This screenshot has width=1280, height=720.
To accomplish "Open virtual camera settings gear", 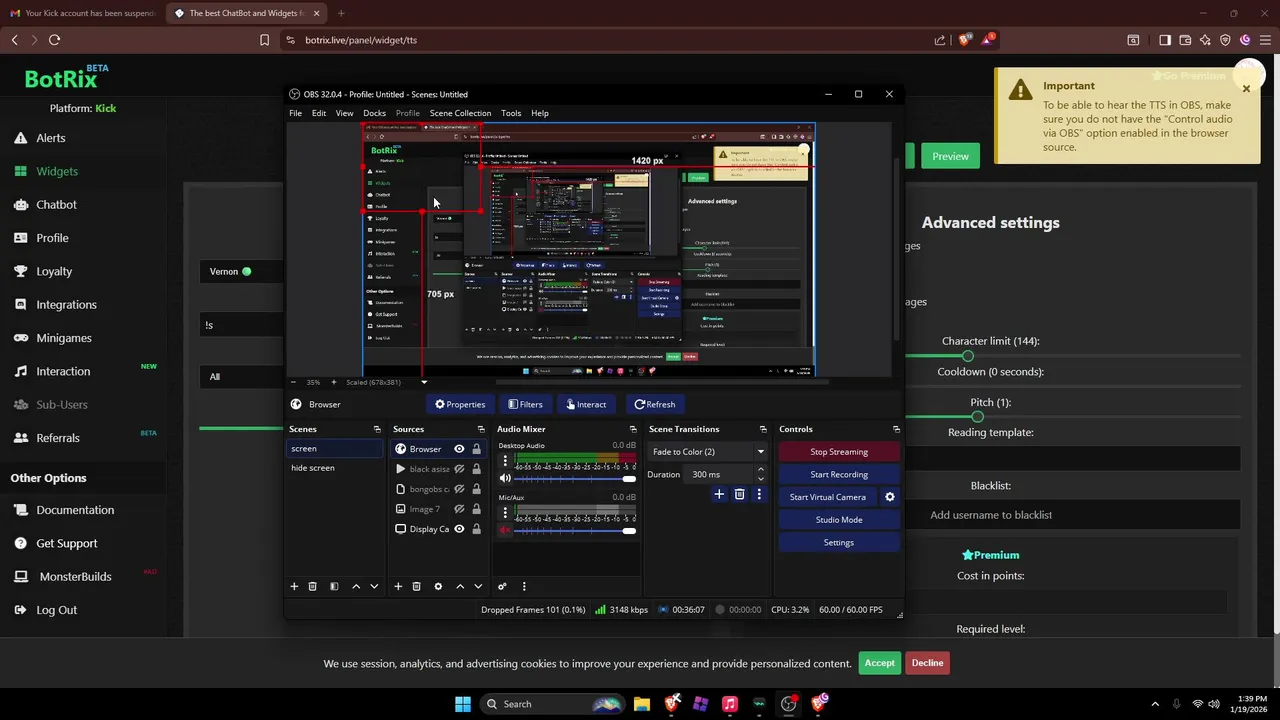I will 890,497.
